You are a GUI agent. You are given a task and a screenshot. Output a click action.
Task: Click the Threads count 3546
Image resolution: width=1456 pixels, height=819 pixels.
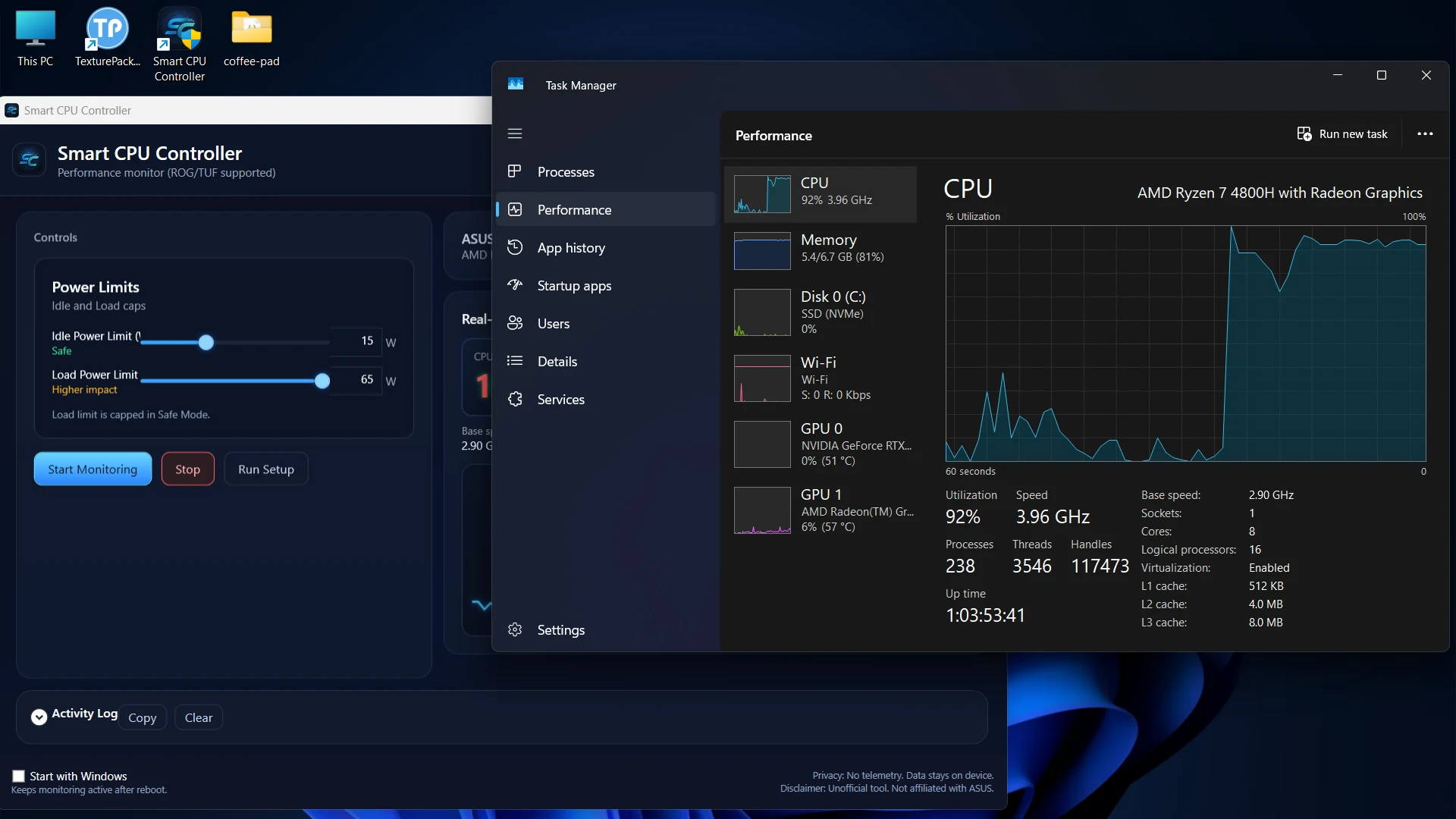[x=1032, y=566]
